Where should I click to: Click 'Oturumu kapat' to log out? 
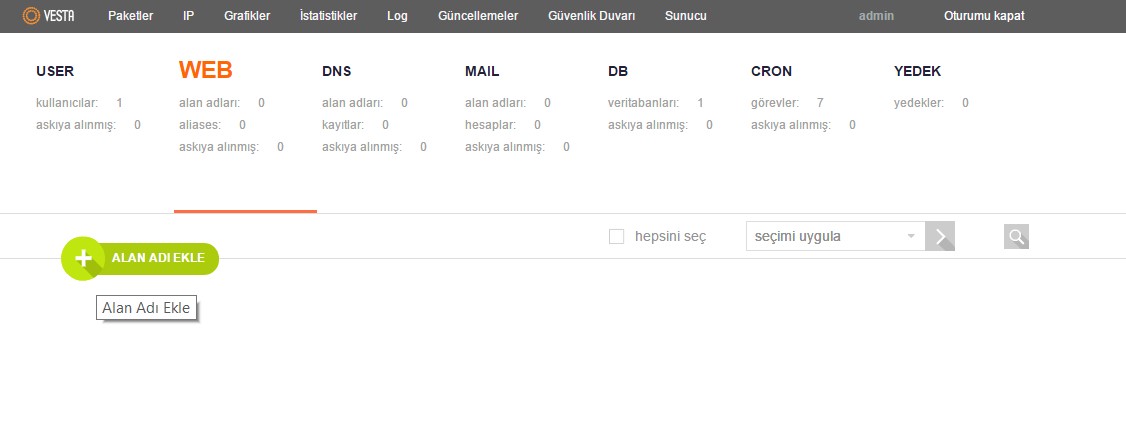point(984,16)
